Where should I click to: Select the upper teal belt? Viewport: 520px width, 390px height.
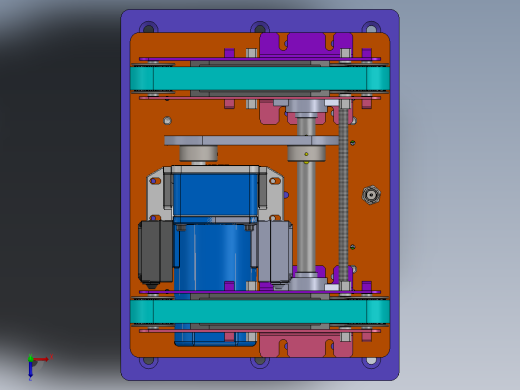click(x=260, y=78)
